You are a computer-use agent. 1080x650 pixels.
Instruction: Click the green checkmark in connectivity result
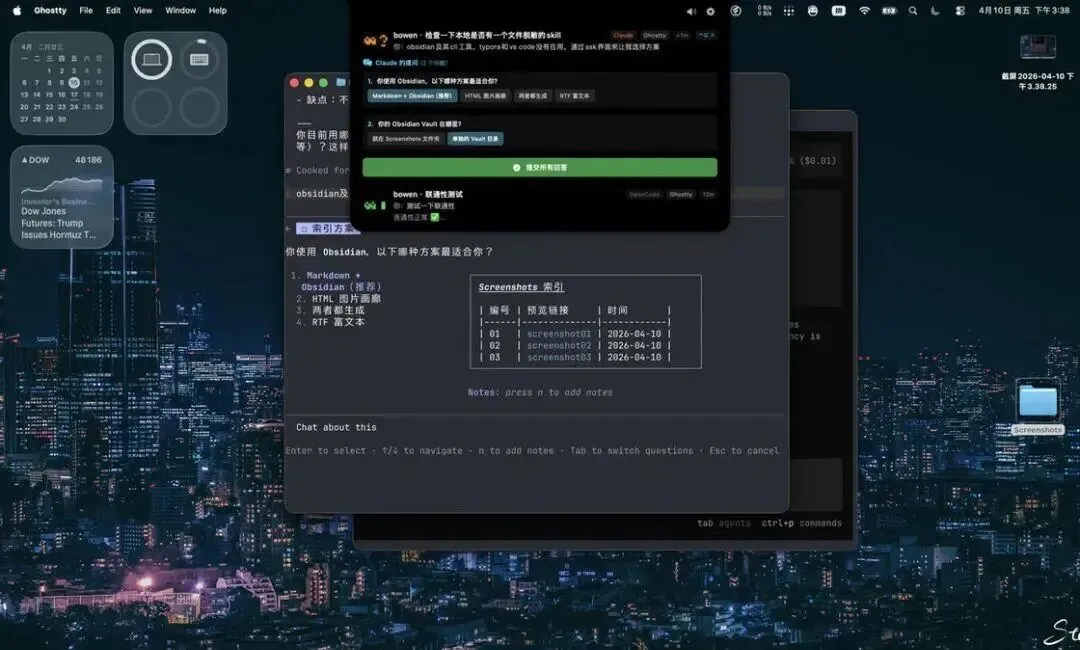click(x=435, y=217)
